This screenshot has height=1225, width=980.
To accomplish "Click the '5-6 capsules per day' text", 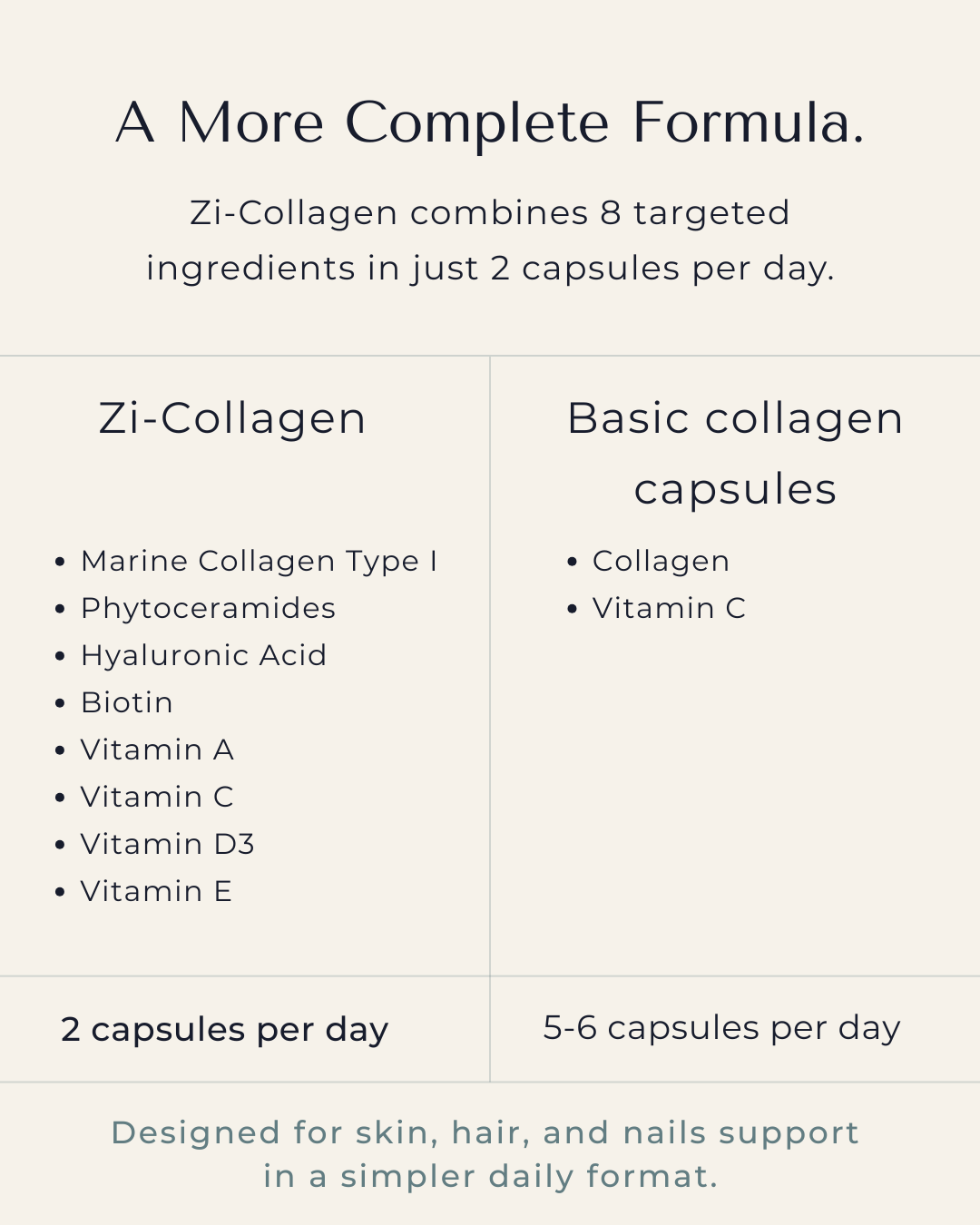I will [x=721, y=1027].
